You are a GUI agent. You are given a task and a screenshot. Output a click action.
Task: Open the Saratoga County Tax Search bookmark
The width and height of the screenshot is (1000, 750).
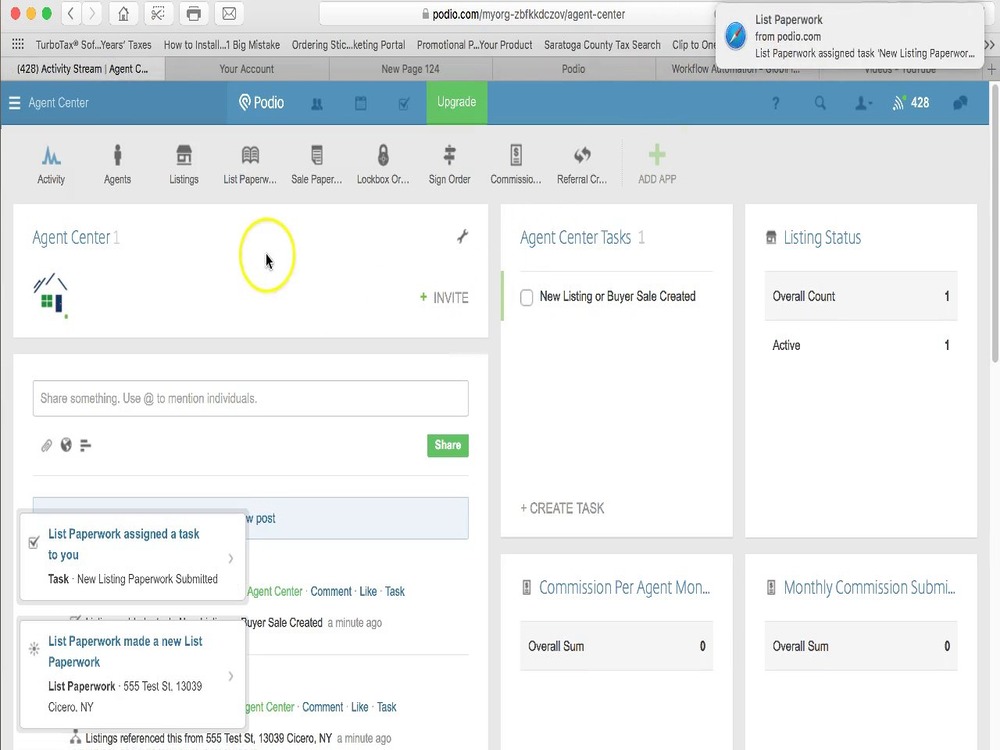(x=602, y=45)
